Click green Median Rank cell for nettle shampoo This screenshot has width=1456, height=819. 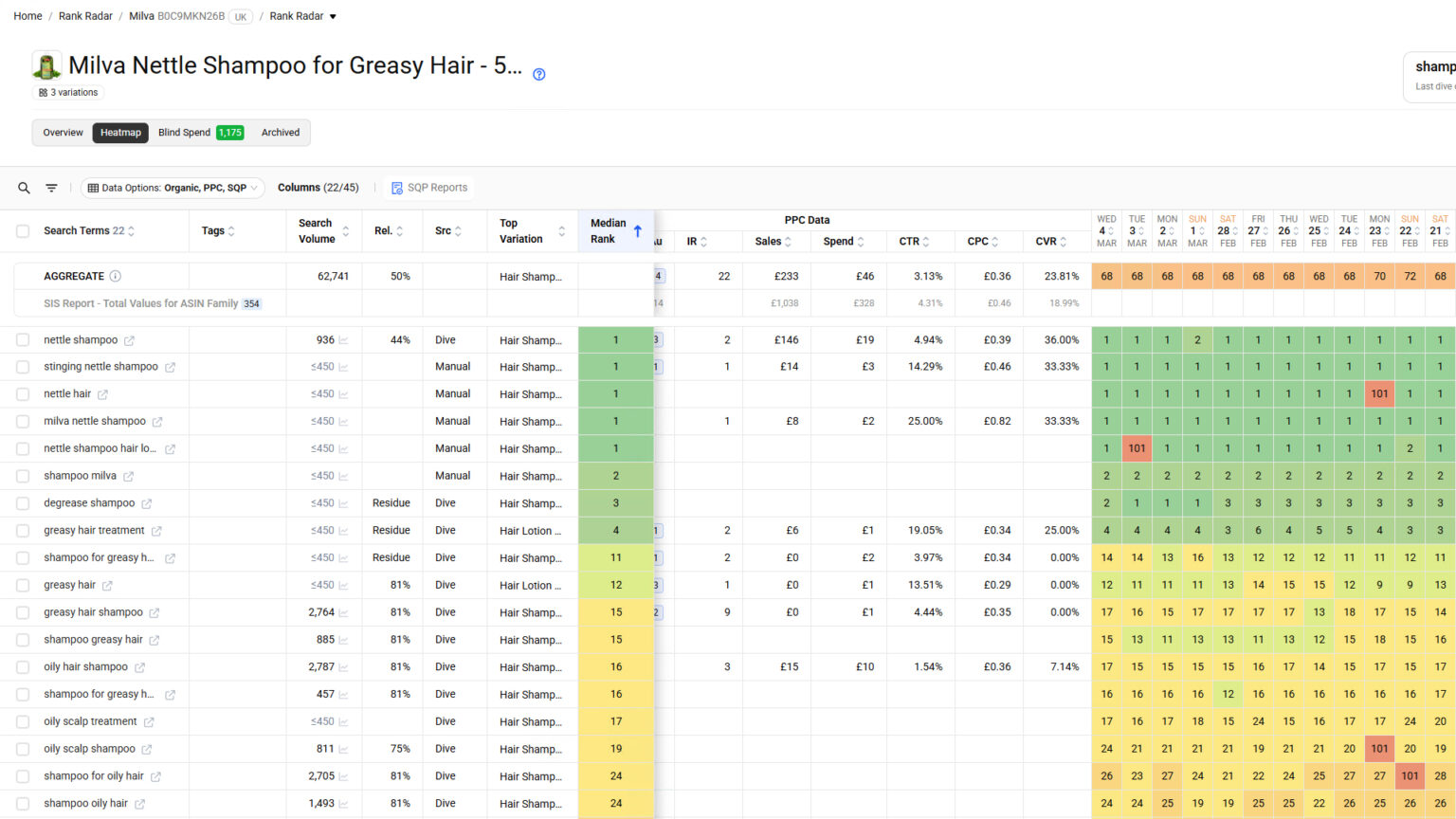click(x=616, y=339)
